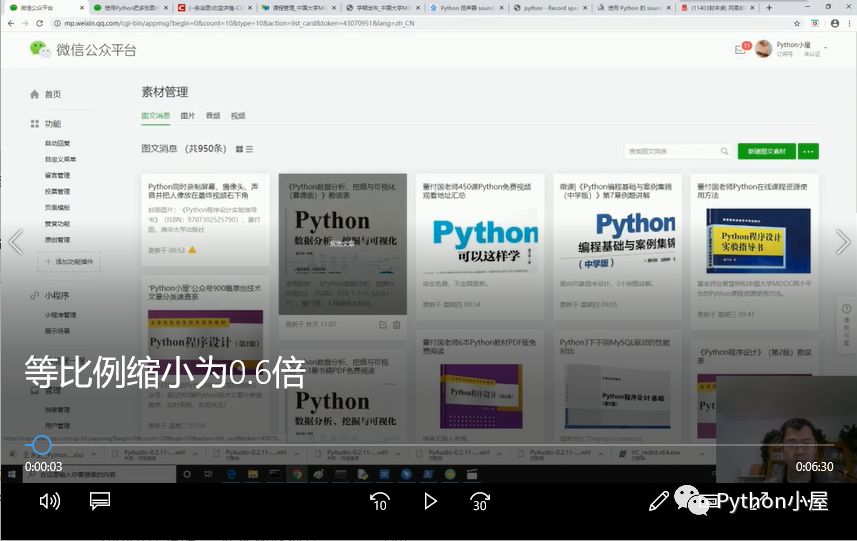857x541 pixels.
Task: Click the 小程序 link icon in sidebar
Action: [34, 296]
